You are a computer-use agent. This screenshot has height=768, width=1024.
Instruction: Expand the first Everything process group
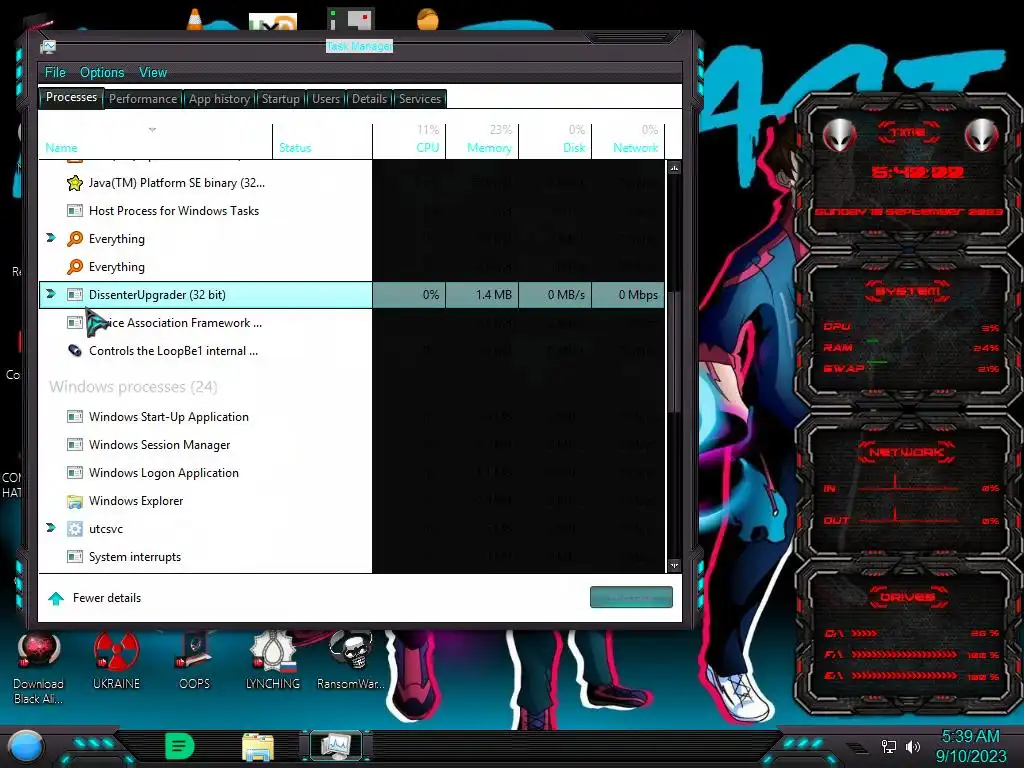click(x=51, y=238)
